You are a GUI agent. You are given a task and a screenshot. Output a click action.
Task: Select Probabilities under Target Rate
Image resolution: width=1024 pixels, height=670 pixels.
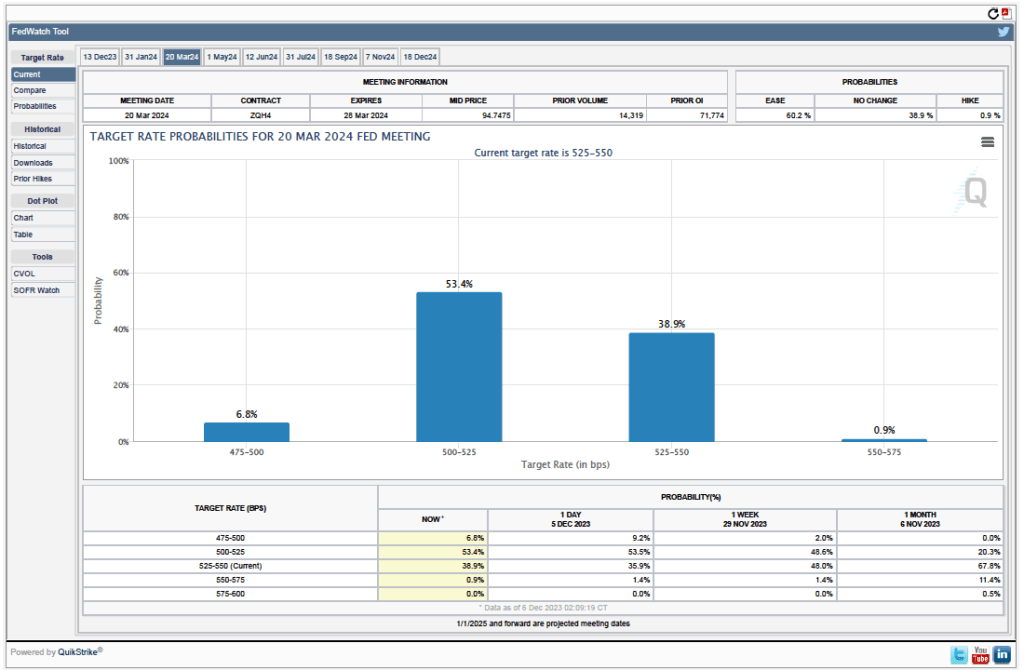coord(35,106)
